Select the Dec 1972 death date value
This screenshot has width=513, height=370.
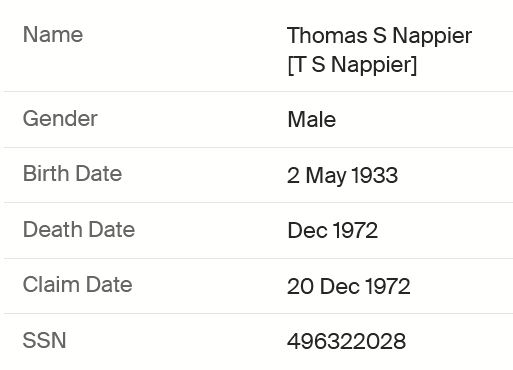coord(332,230)
